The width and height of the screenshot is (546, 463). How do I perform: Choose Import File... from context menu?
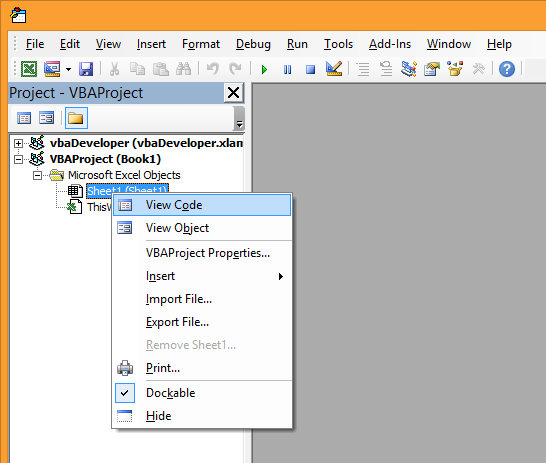[x=202, y=299]
